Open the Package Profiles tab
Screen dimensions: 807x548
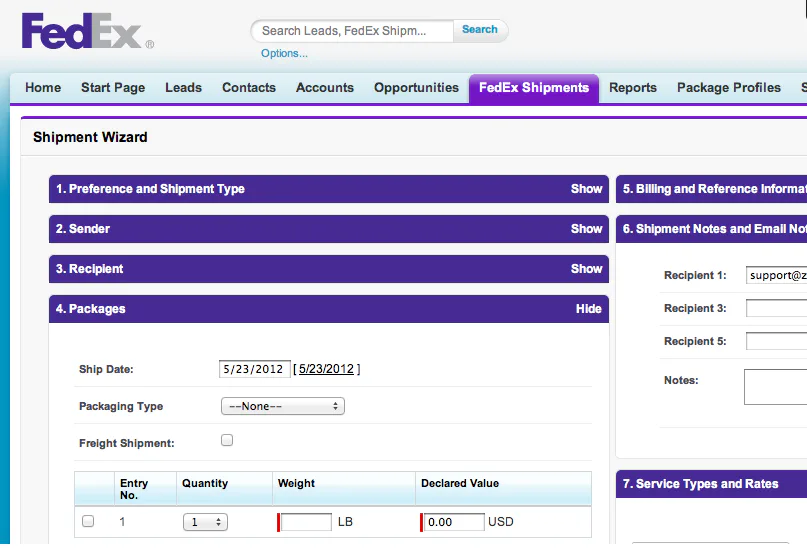click(x=729, y=87)
